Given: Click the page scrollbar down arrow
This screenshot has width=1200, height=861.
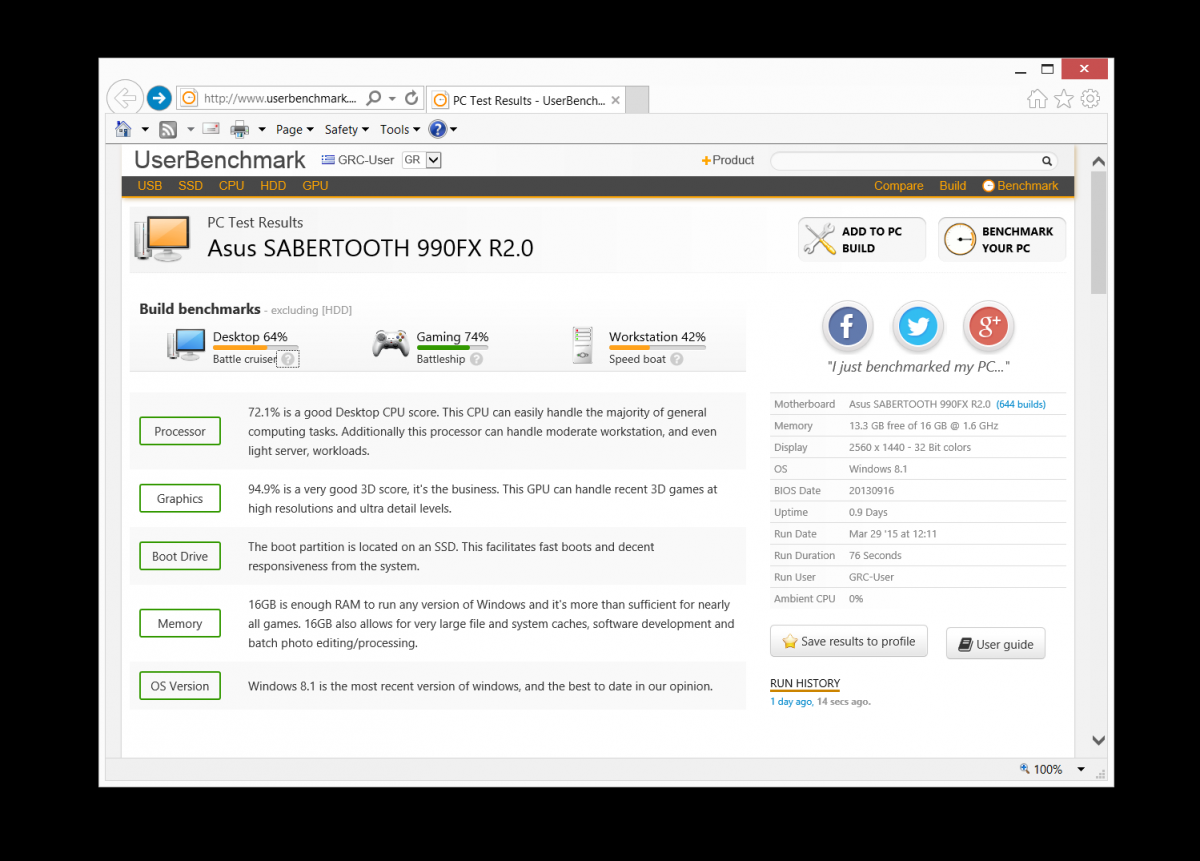Looking at the screenshot, I should coord(1098,741).
